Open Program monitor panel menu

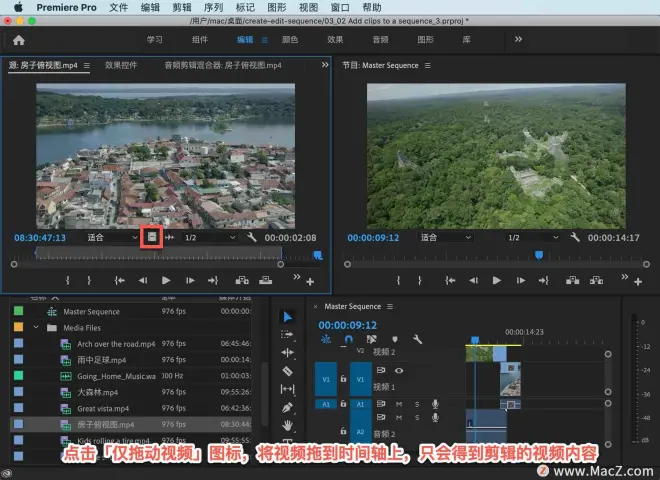(x=428, y=66)
